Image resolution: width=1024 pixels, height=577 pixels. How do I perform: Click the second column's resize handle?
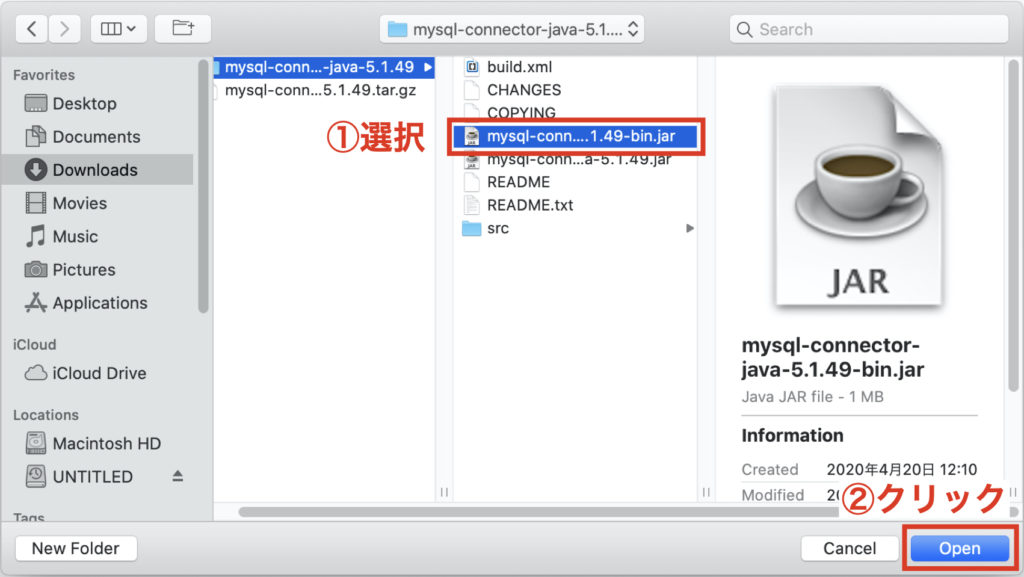(x=706, y=492)
